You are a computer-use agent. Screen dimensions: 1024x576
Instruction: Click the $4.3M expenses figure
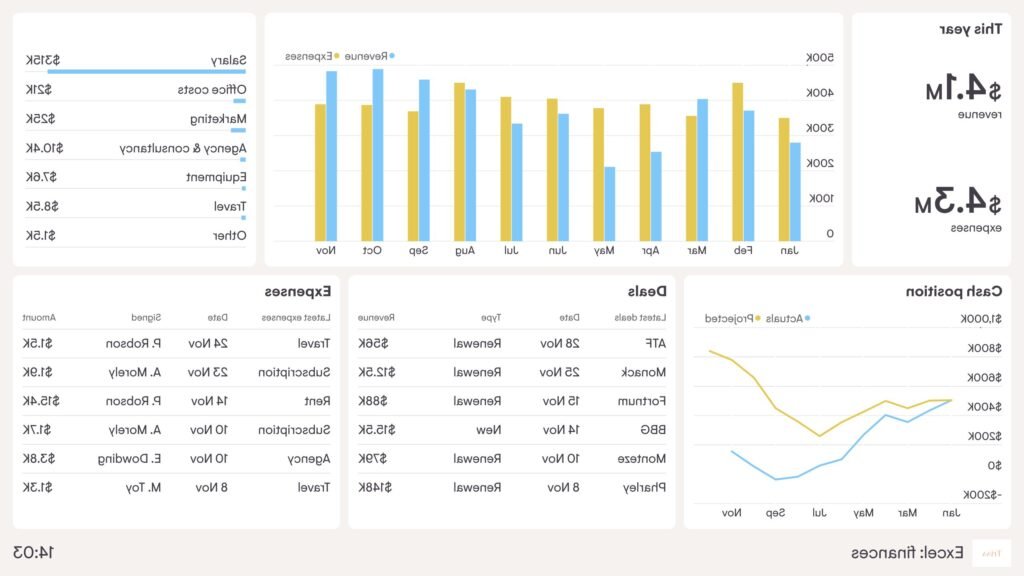[x=957, y=204]
